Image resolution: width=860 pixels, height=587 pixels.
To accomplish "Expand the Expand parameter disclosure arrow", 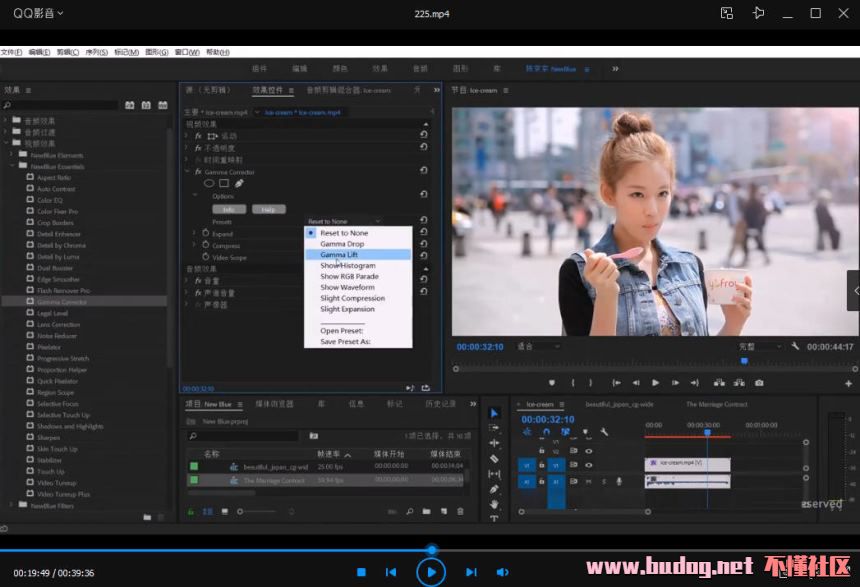I will click(194, 233).
